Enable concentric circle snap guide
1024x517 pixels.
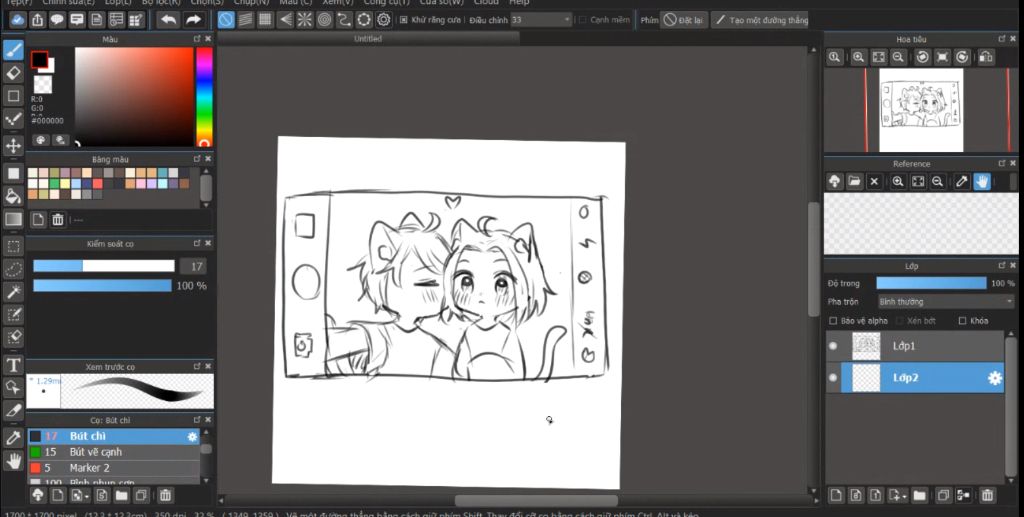click(x=325, y=20)
